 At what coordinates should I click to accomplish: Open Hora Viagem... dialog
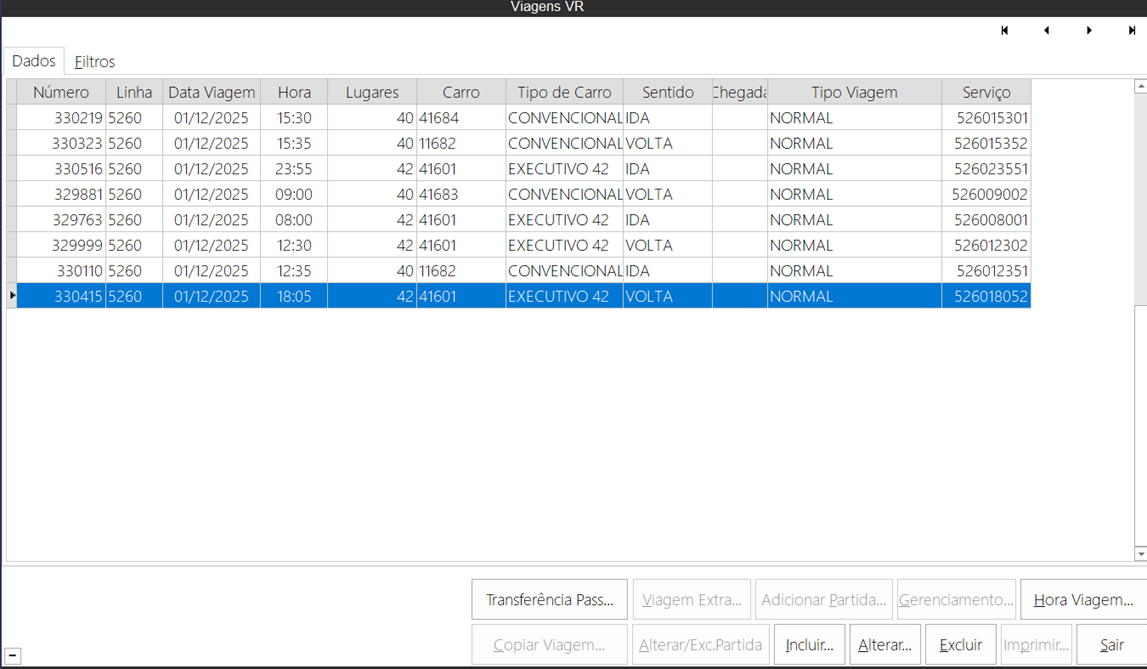(1083, 600)
